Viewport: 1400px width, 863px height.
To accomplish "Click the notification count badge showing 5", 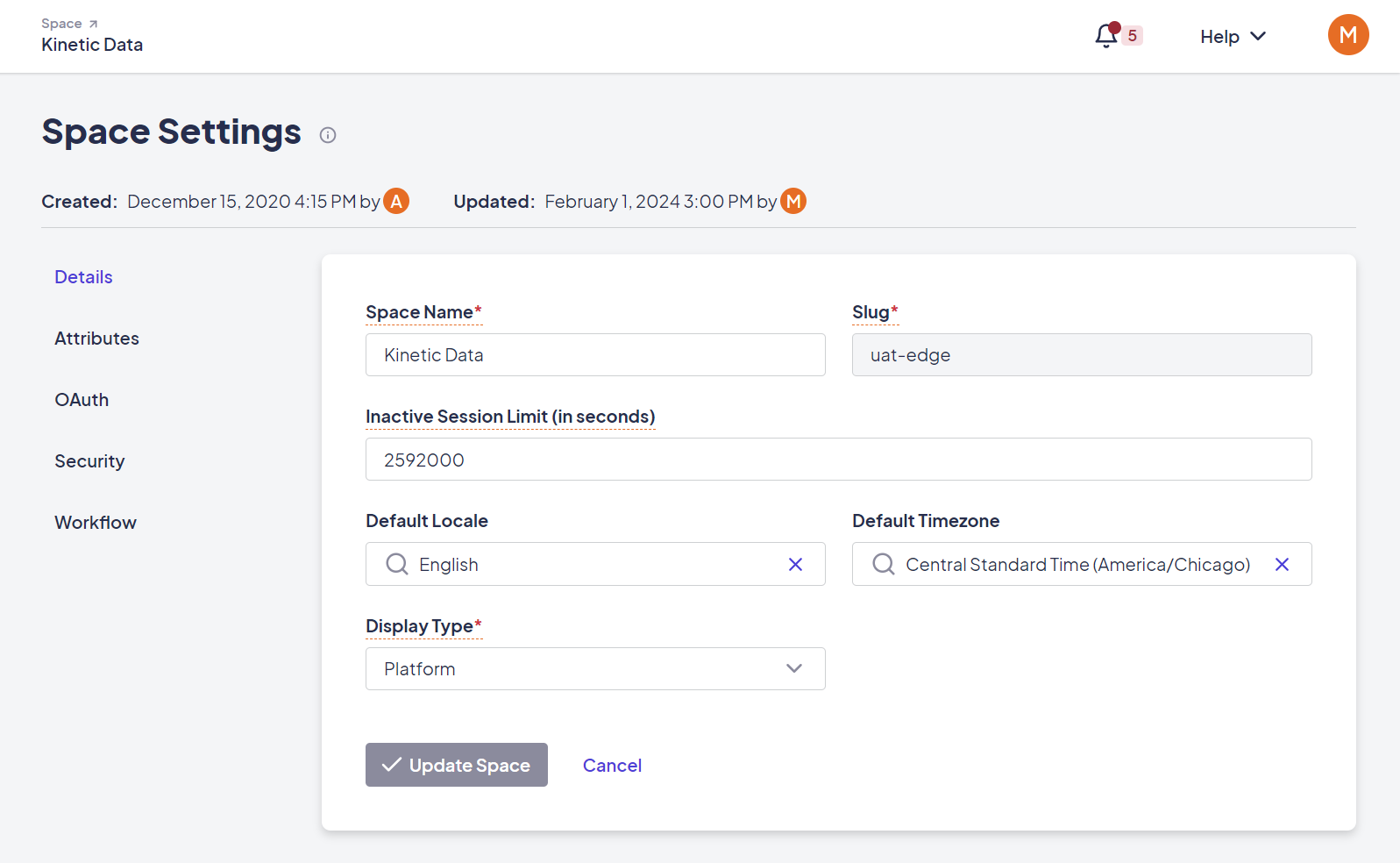I will tap(1132, 36).
